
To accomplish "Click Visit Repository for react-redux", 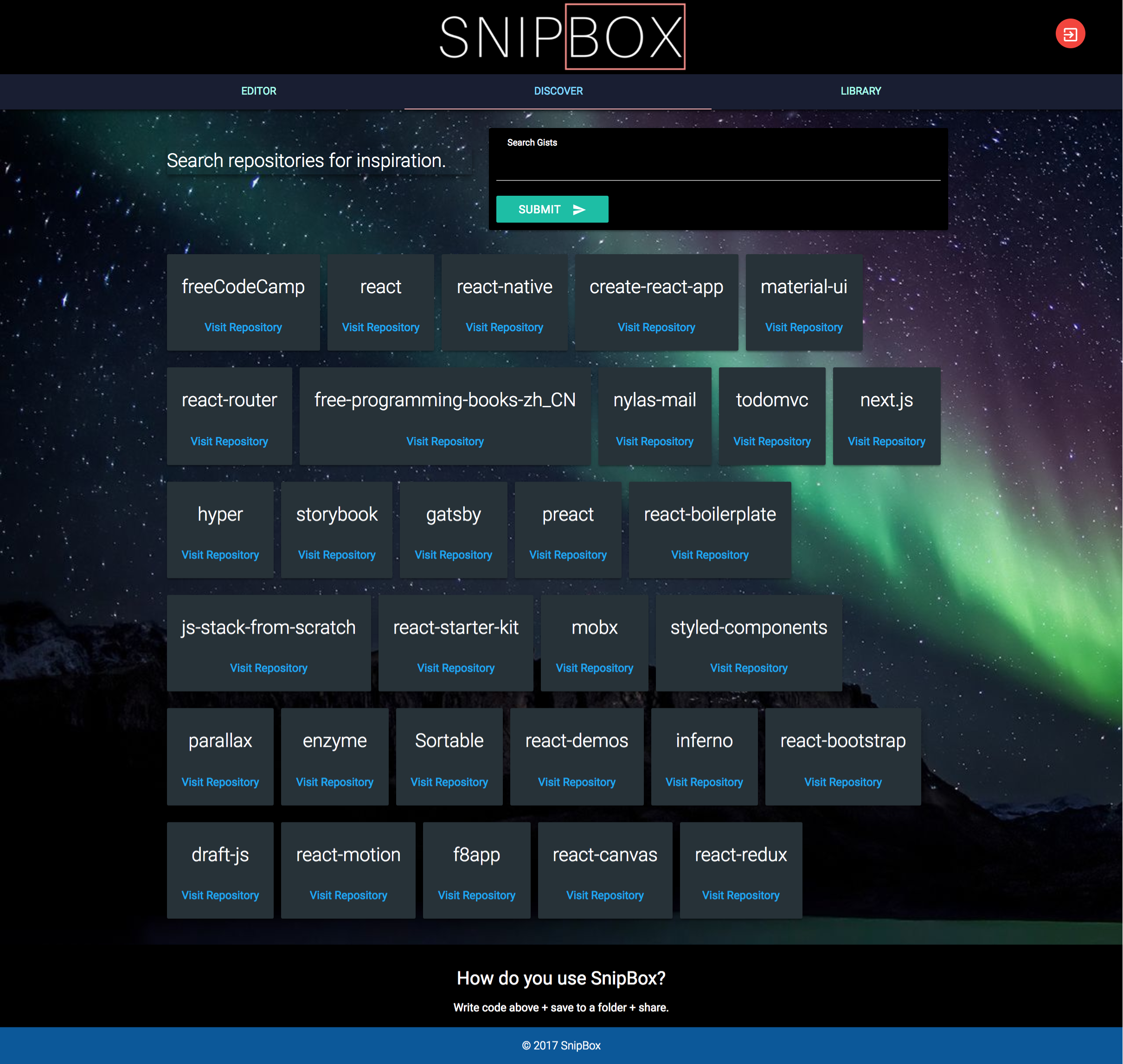I will (740, 895).
